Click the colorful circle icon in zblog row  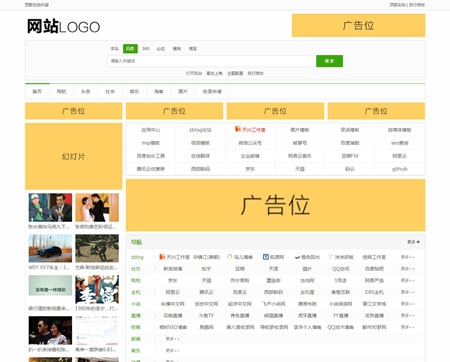[x=229, y=257]
